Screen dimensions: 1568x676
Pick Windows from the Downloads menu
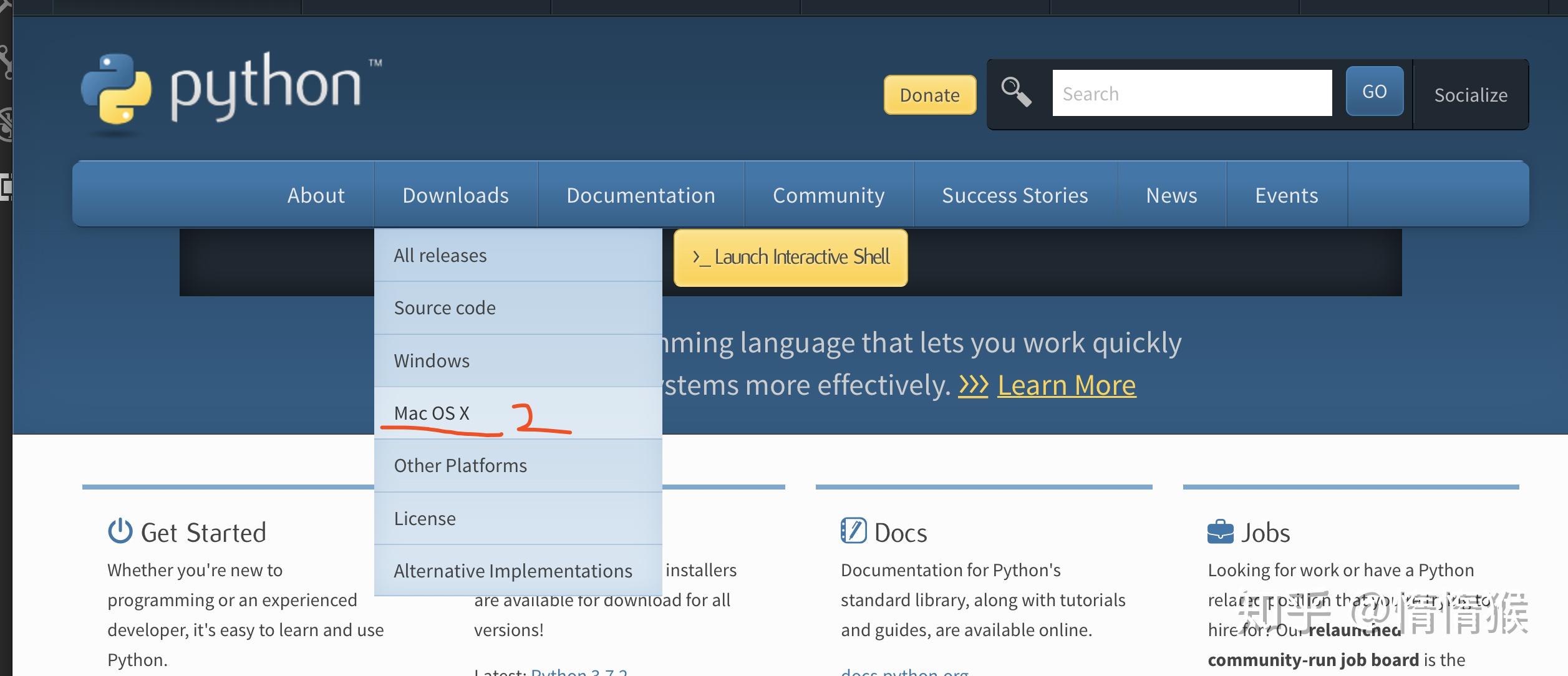point(432,360)
